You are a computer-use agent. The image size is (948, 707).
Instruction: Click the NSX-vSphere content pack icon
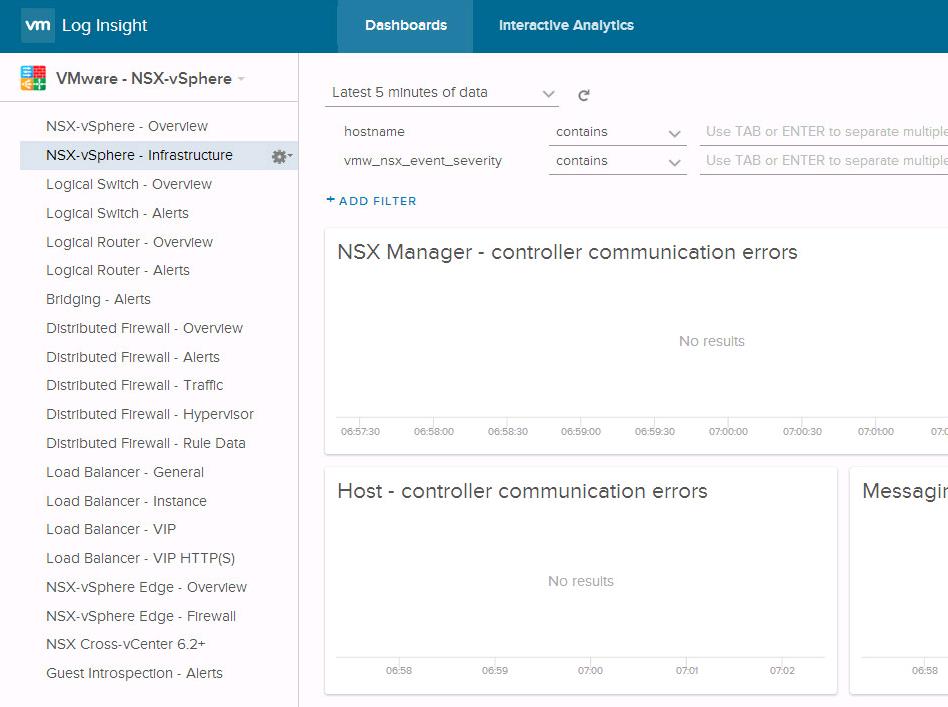33,79
